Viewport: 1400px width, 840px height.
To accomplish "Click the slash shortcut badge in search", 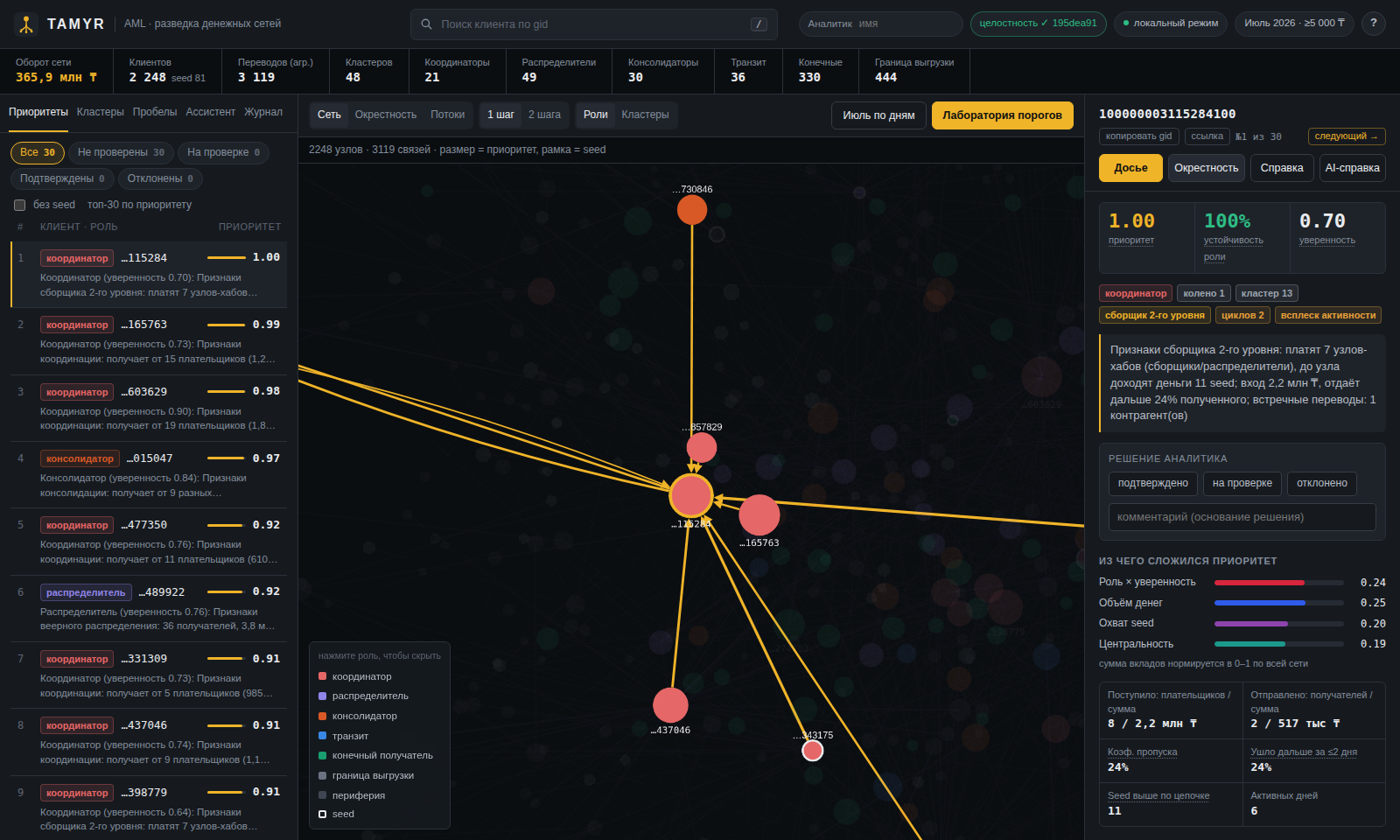I will tap(759, 24).
